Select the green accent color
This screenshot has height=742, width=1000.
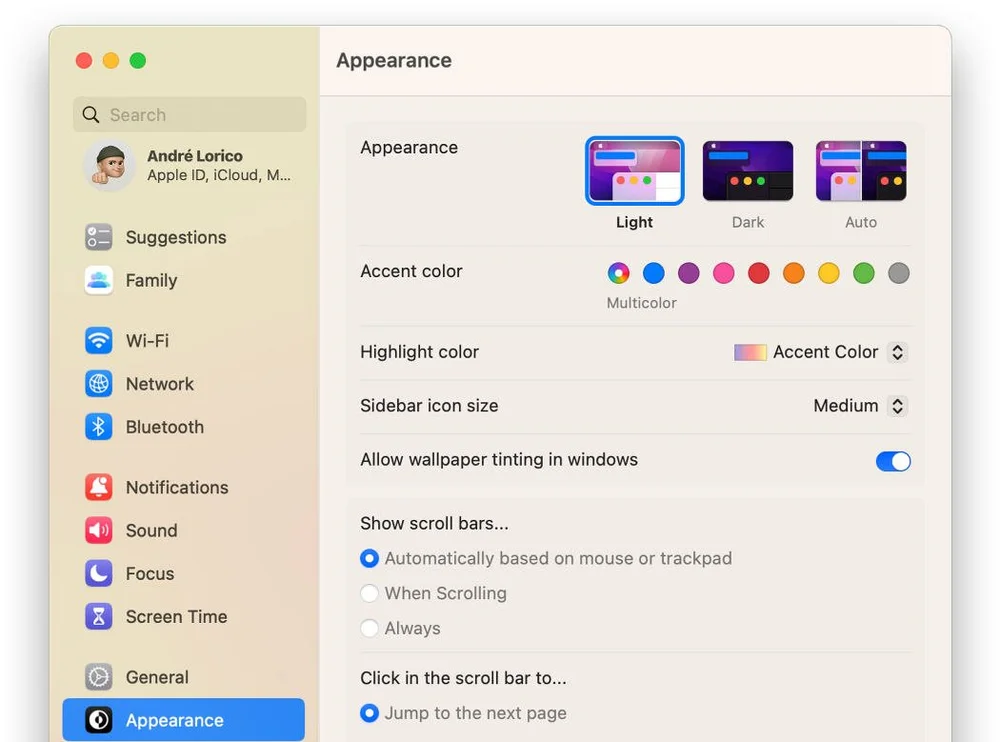click(x=863, y=273)
